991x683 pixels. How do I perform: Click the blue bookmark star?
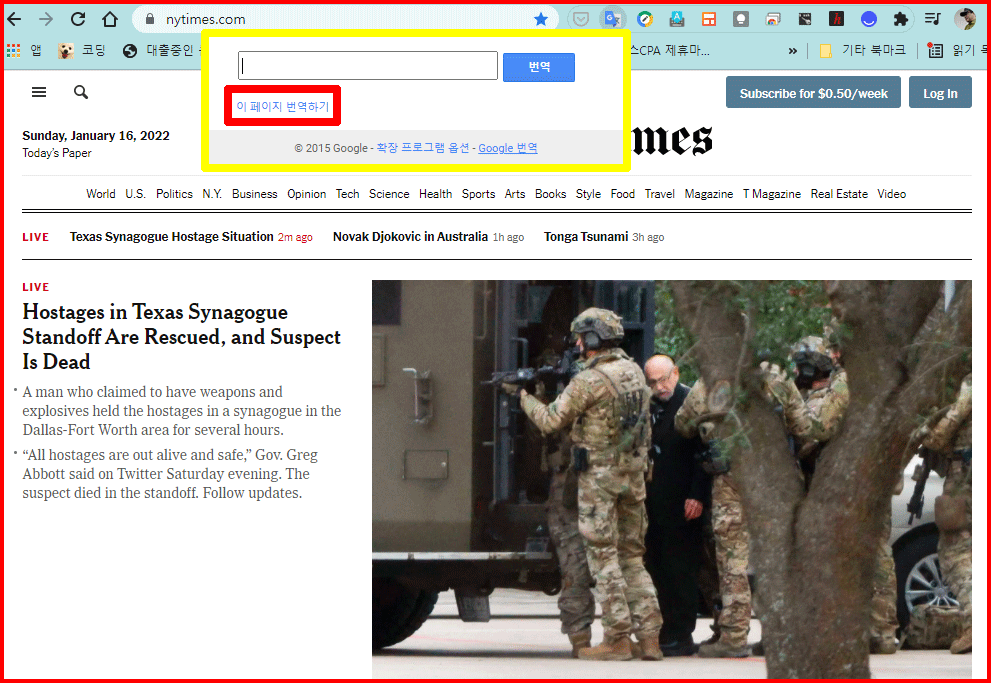[541, 20]
